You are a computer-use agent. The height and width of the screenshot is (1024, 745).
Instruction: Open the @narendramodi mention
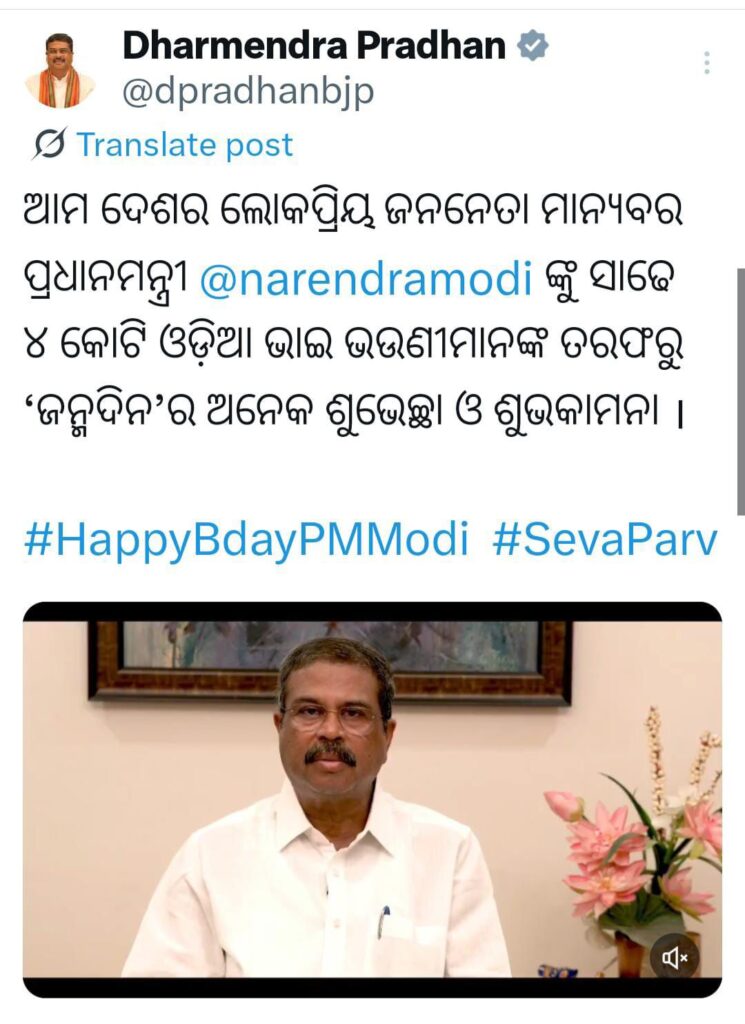point(366,280)
